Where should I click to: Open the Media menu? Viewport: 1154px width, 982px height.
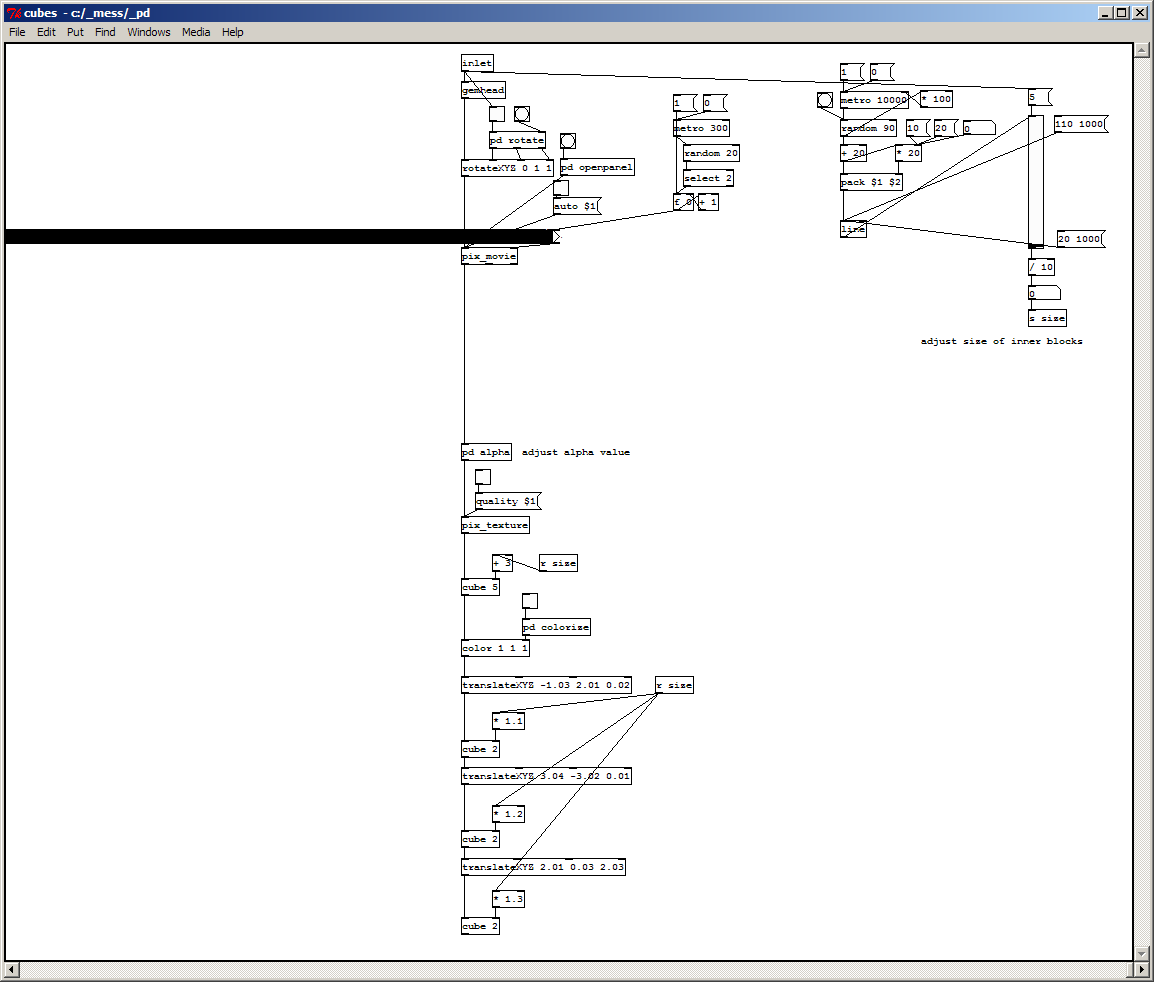pos(196,32)
